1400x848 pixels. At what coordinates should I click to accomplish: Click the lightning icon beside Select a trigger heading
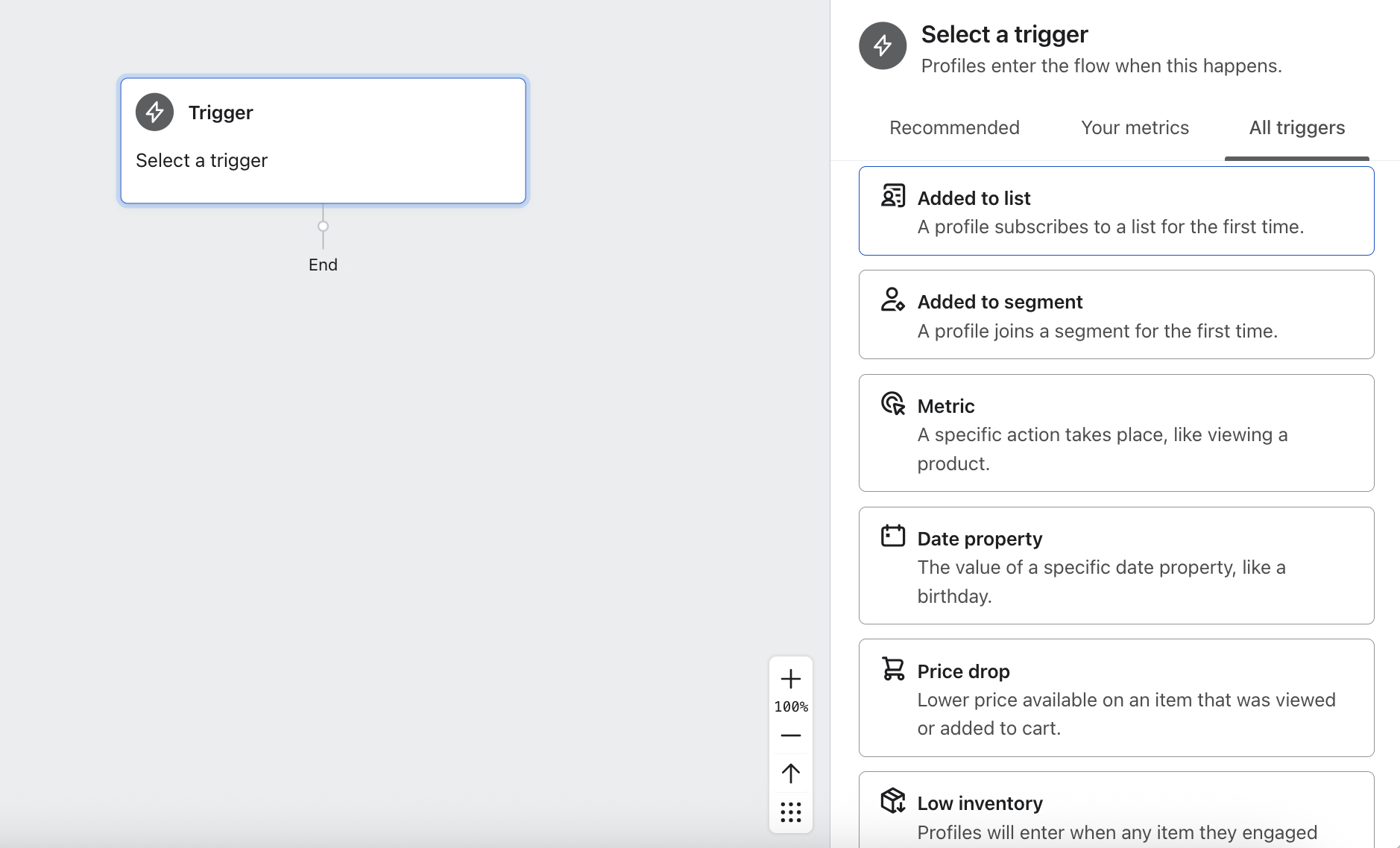coord(883,45)
